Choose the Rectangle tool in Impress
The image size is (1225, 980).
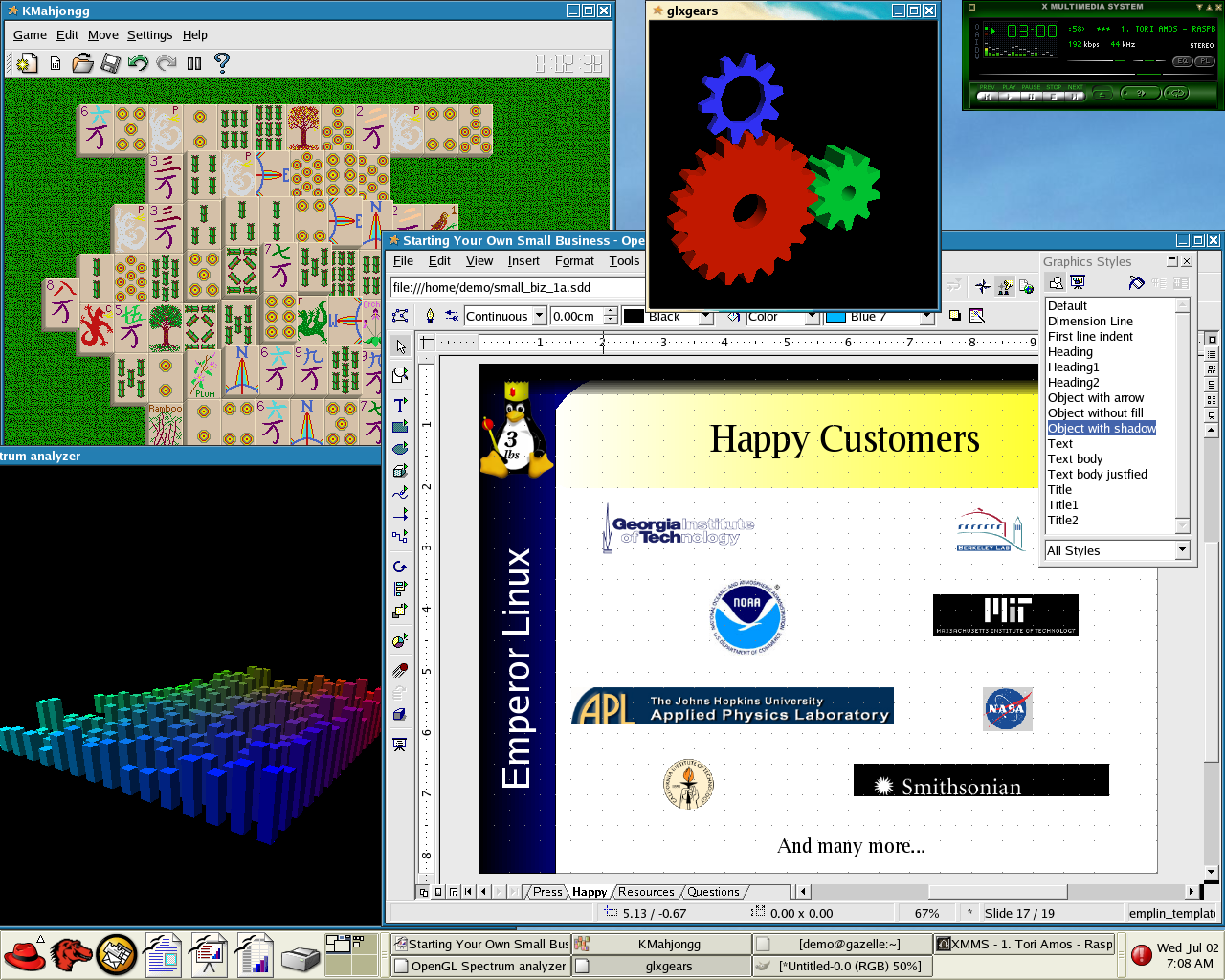[x=401, y=427]
